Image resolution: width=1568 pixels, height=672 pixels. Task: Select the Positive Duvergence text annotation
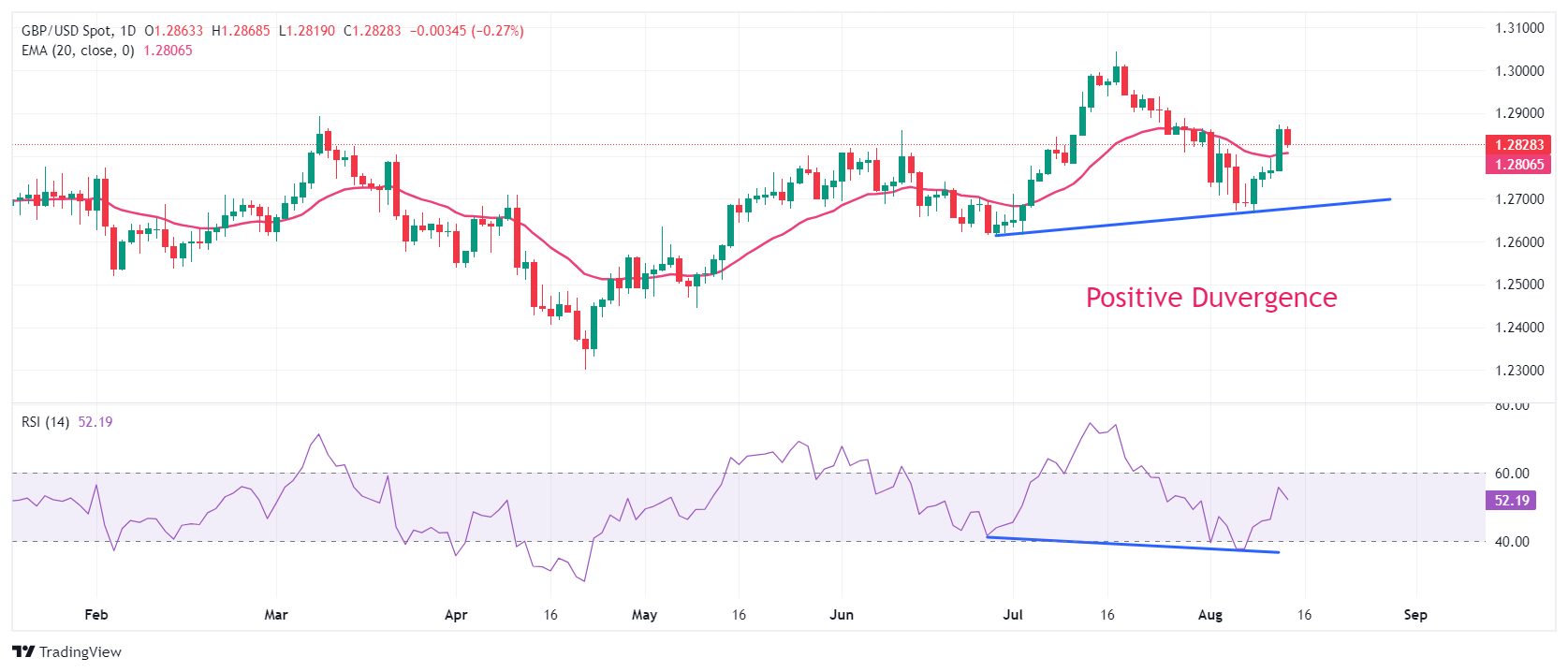point(1210,298)
